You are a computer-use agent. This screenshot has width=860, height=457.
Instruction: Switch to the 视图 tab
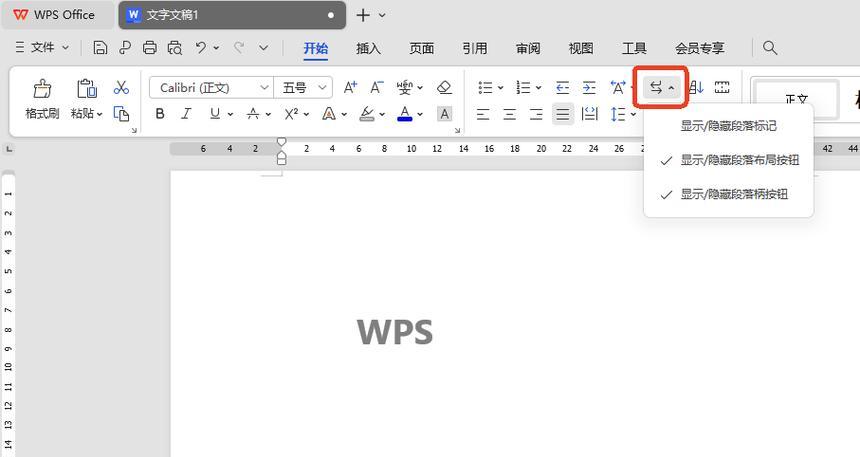coord(581,48)
